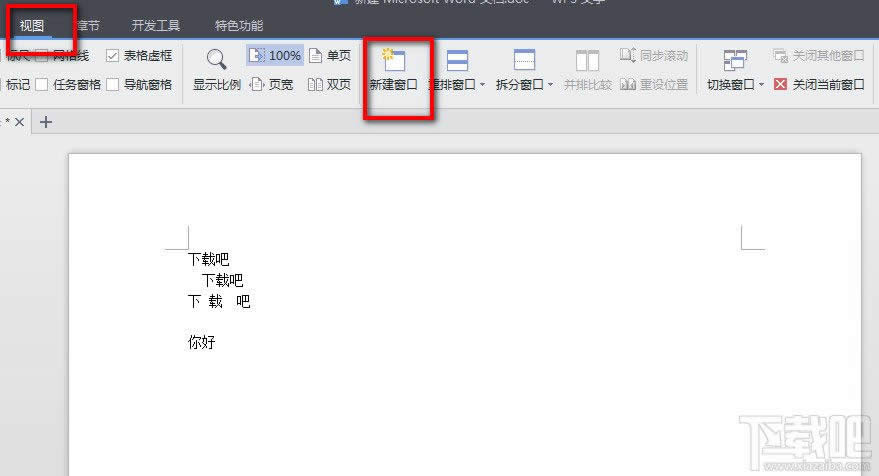Close the current window (关闭当前窗口)
The width and height of the screenshot is (879, 476).
819,85
